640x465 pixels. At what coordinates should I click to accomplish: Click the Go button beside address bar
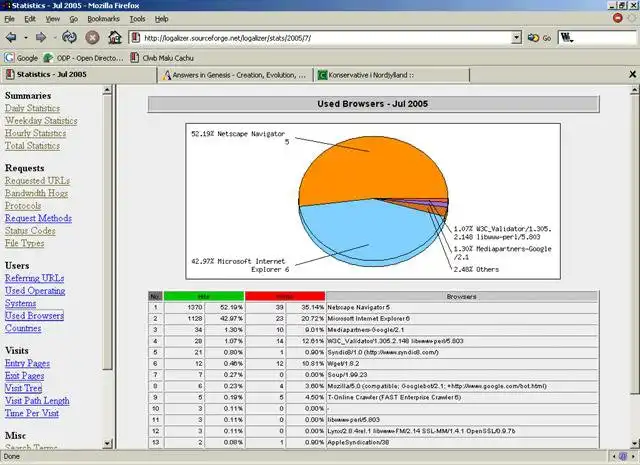539,38
